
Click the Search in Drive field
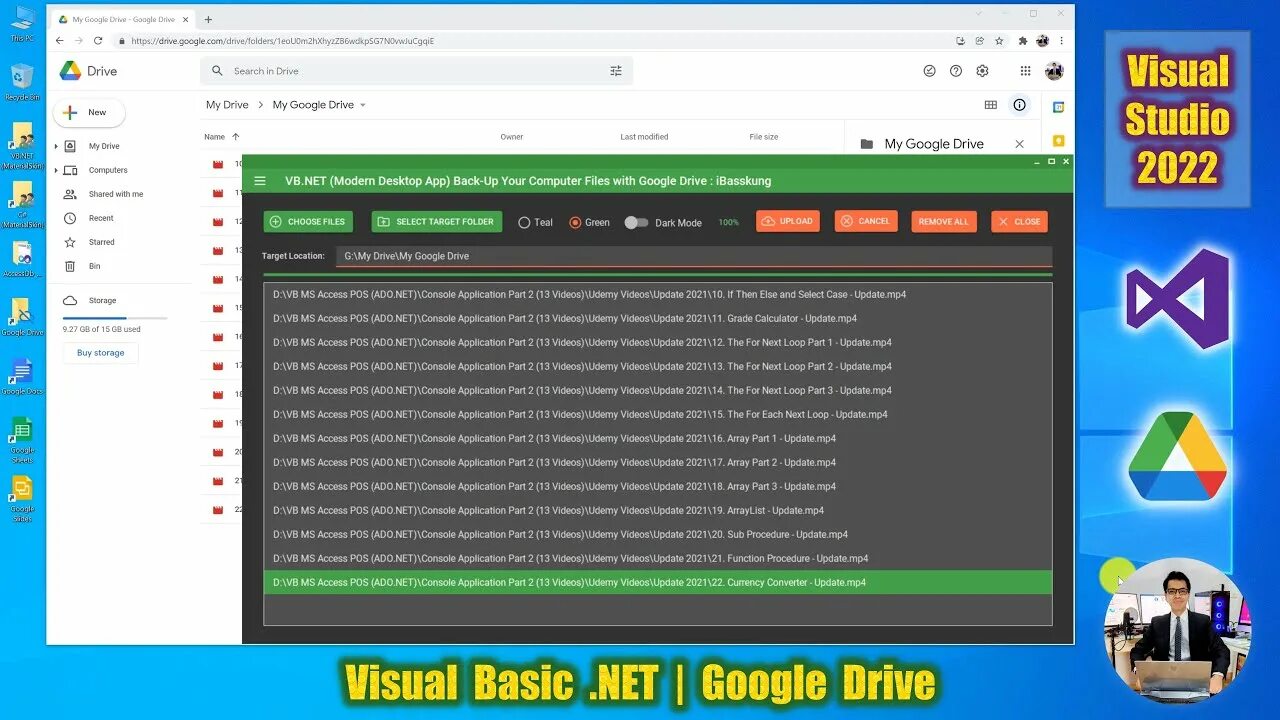(x=416, y=71)
